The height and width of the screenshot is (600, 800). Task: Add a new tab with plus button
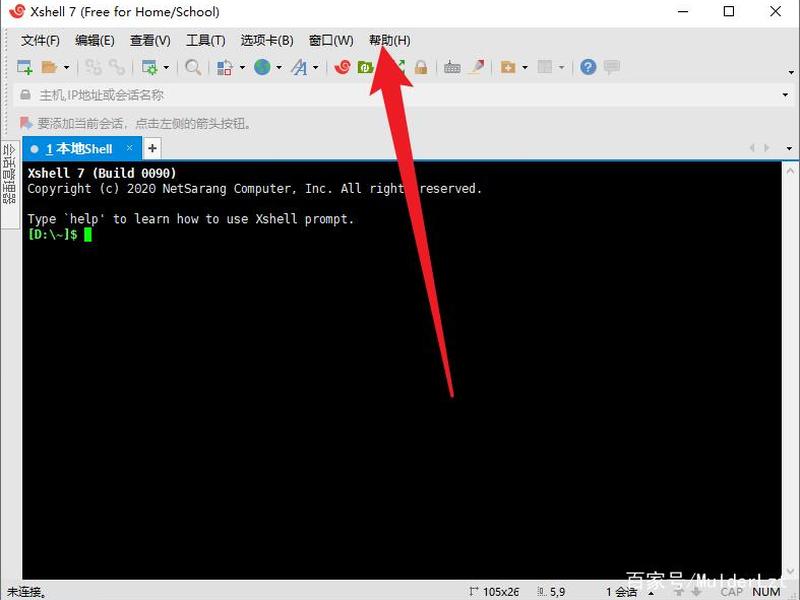pos(152,148)
